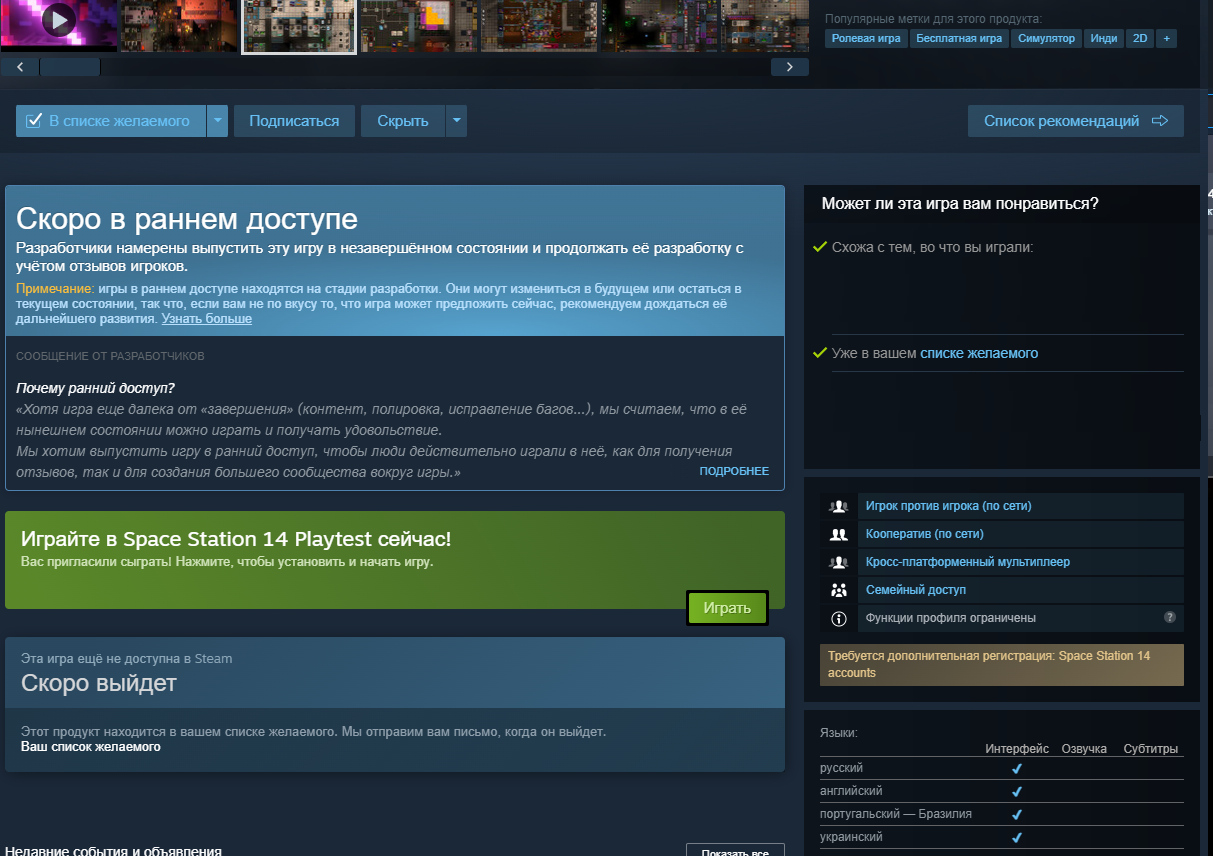1213x856 pixels.
Task: Click the info icon for limited profile features
Action: click(x=839, y=618)
